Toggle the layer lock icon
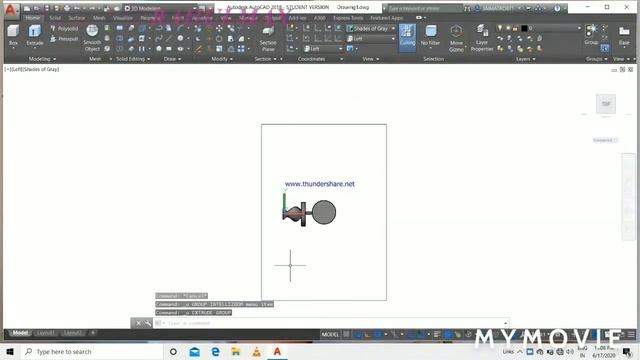640x360 pixels. click(516, 28)
